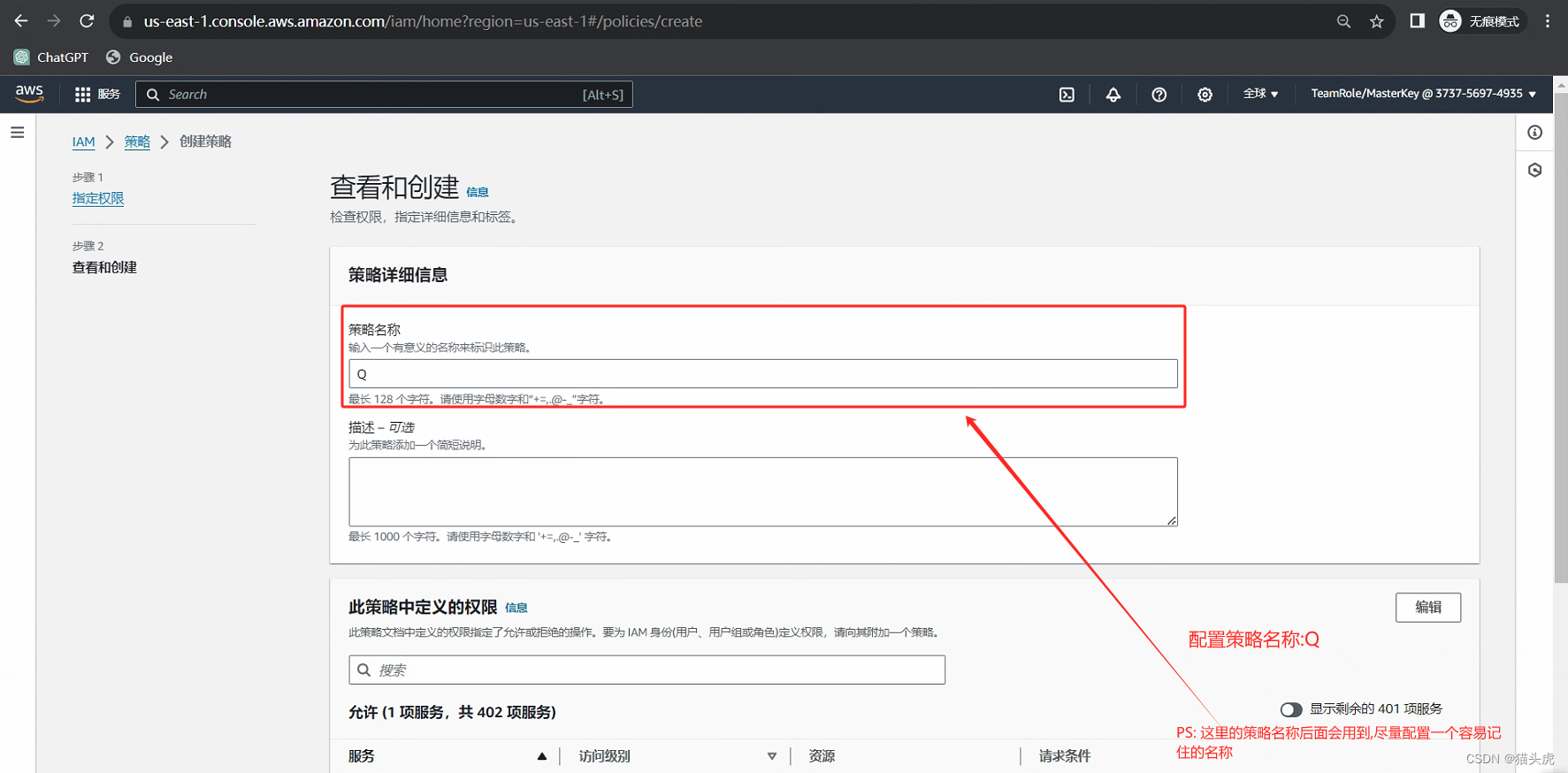Go to IAM breadcrumb link
This screenshot has width=1568, height=773.
point(83,142)
